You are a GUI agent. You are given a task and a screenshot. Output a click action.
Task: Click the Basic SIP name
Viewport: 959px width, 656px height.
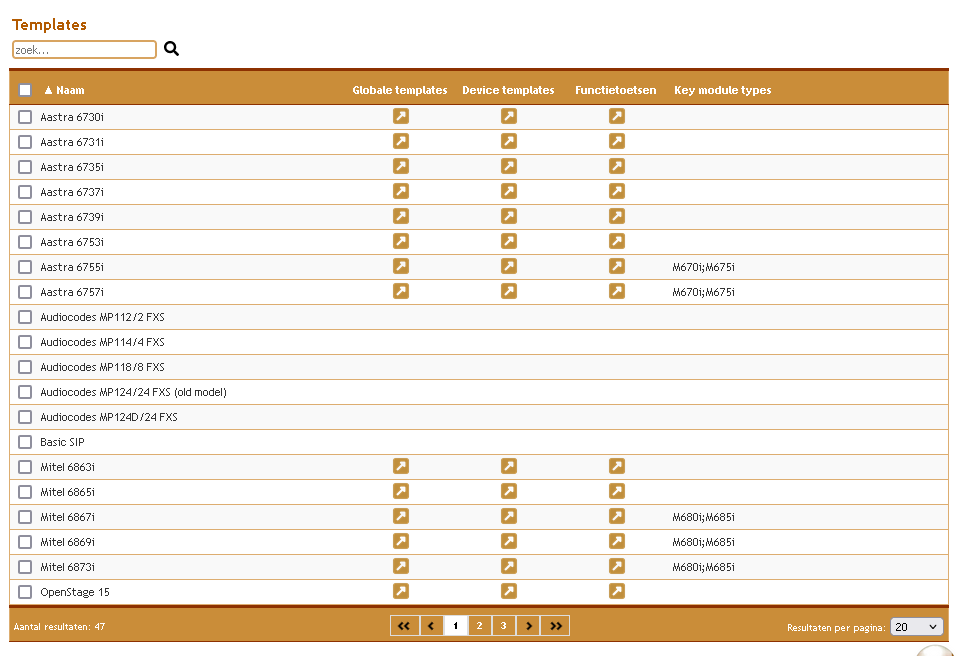pos(62,442)
